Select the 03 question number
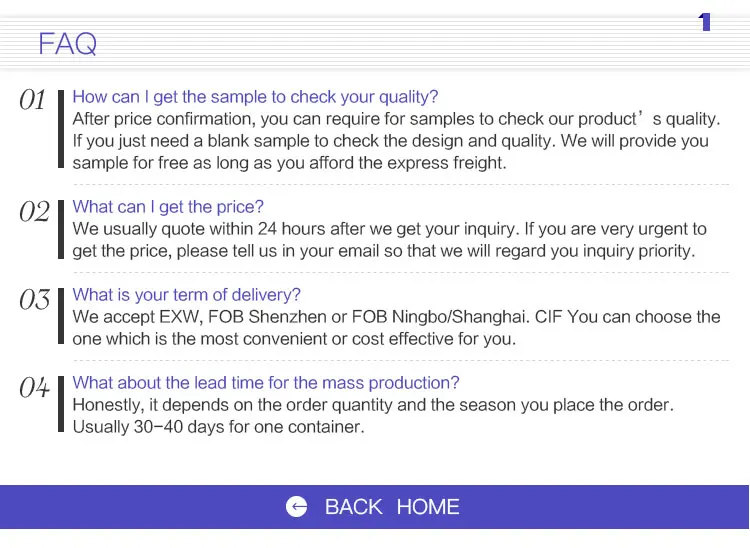This screenshot has width=750, height=548. tap(34, 300)
